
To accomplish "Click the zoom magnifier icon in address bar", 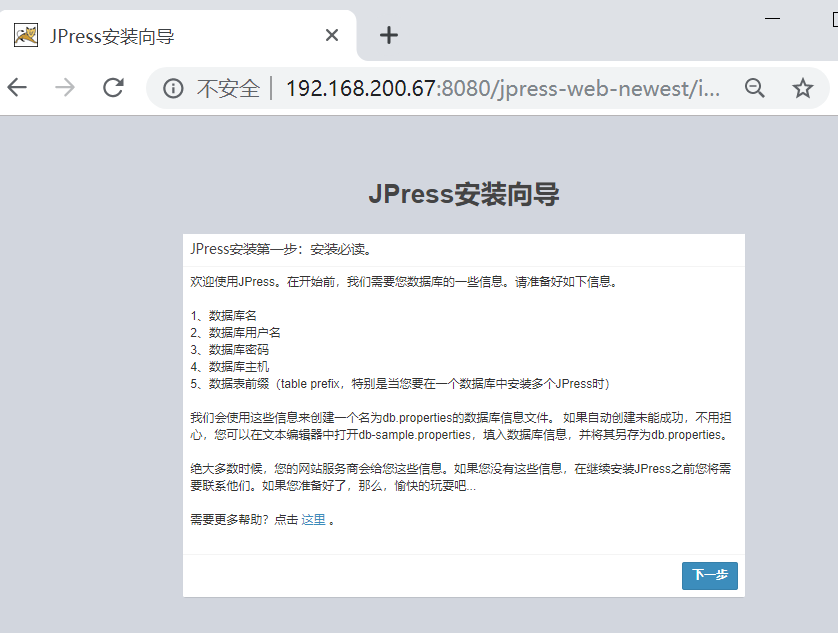I will (755, 88).
